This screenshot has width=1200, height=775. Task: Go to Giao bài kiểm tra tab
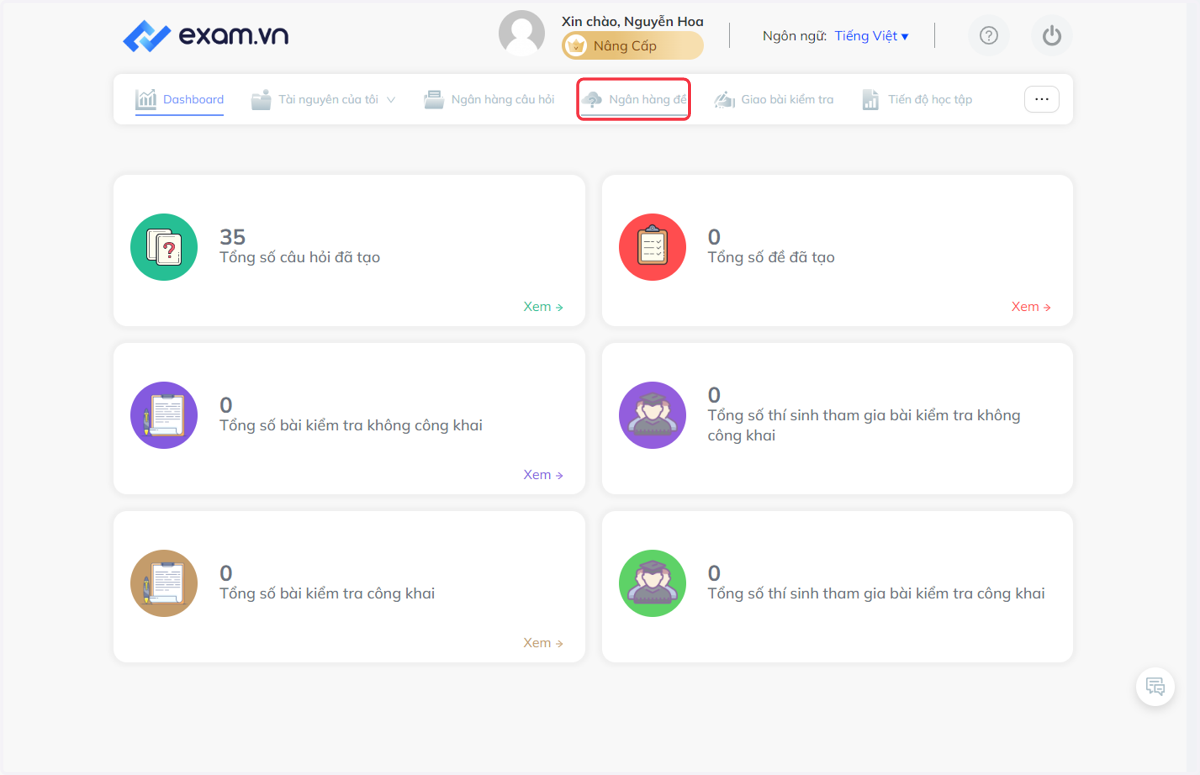773,99
